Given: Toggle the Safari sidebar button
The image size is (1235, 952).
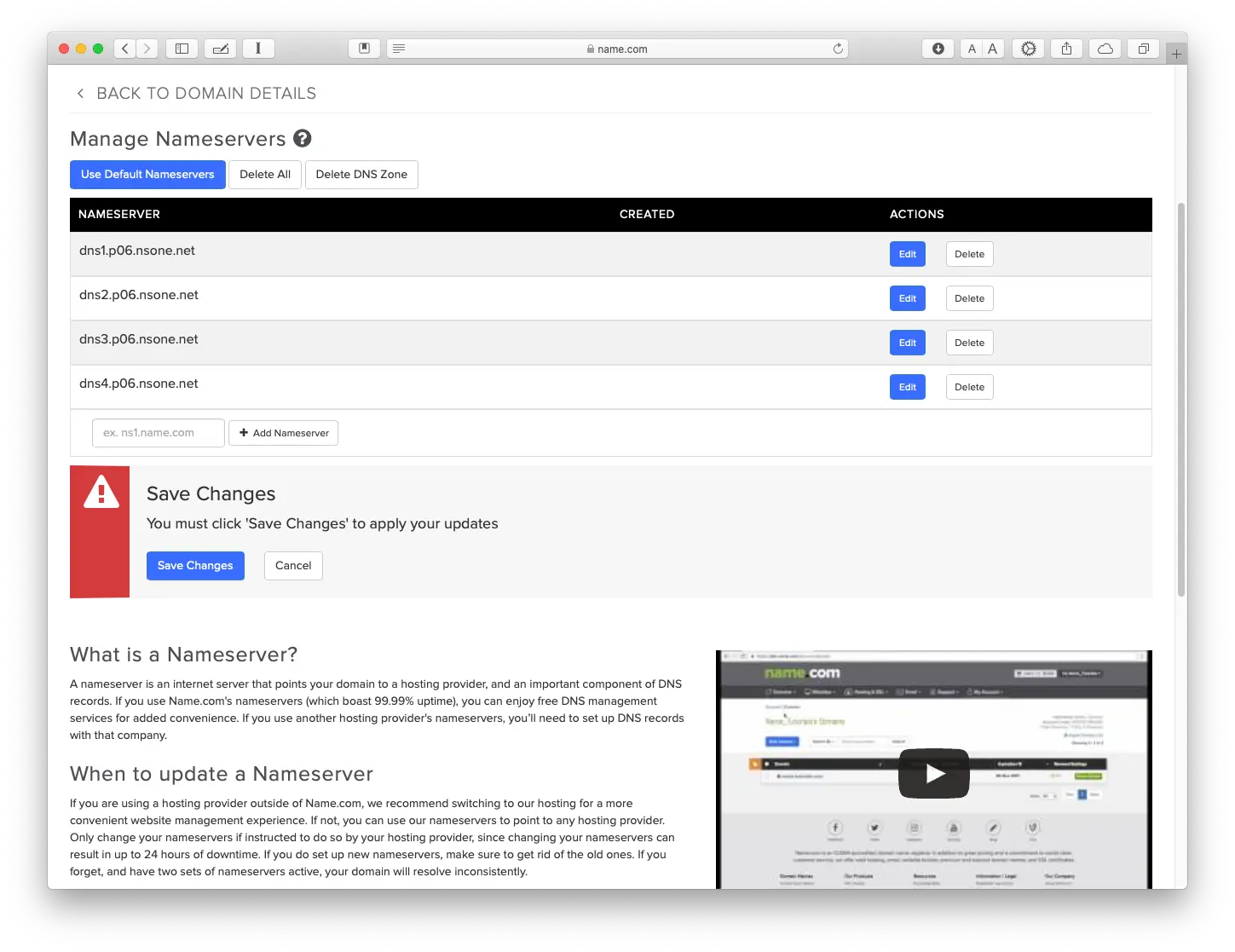Looking at the screenshot, I should [x=182, y=49].
